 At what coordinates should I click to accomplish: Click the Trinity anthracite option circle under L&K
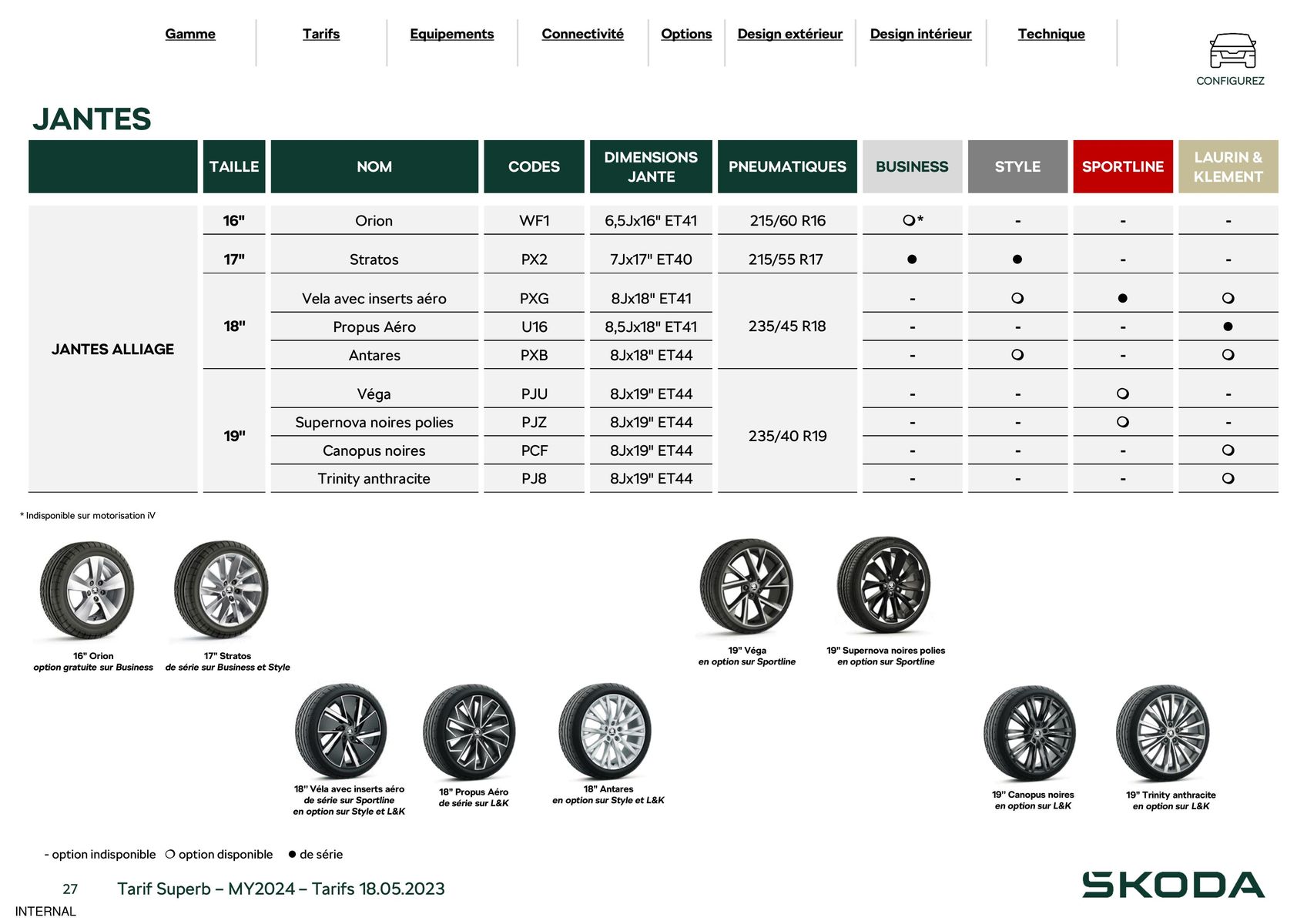(1228, 478)
